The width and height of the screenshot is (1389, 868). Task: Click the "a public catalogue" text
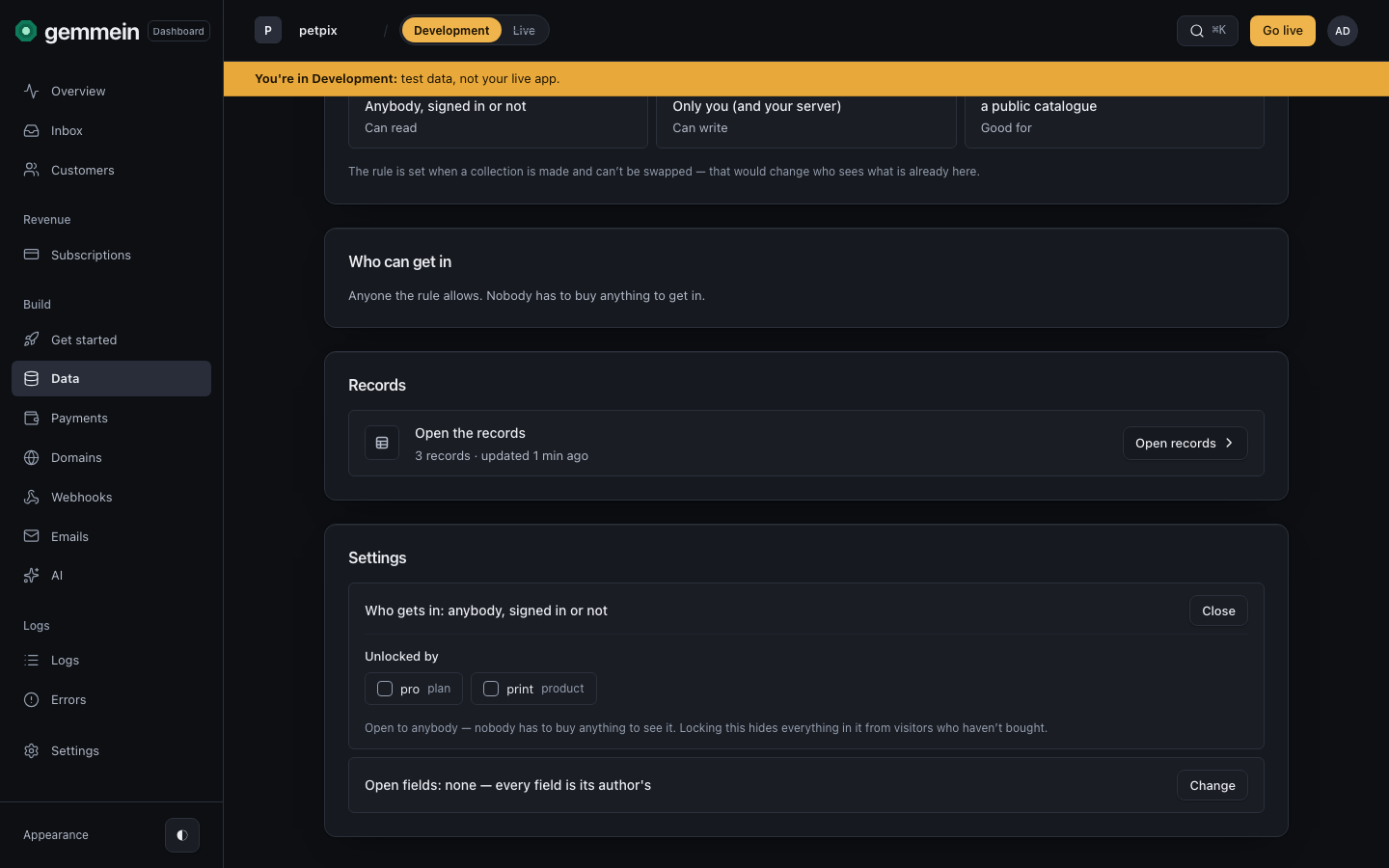[x=1039, y=106]
